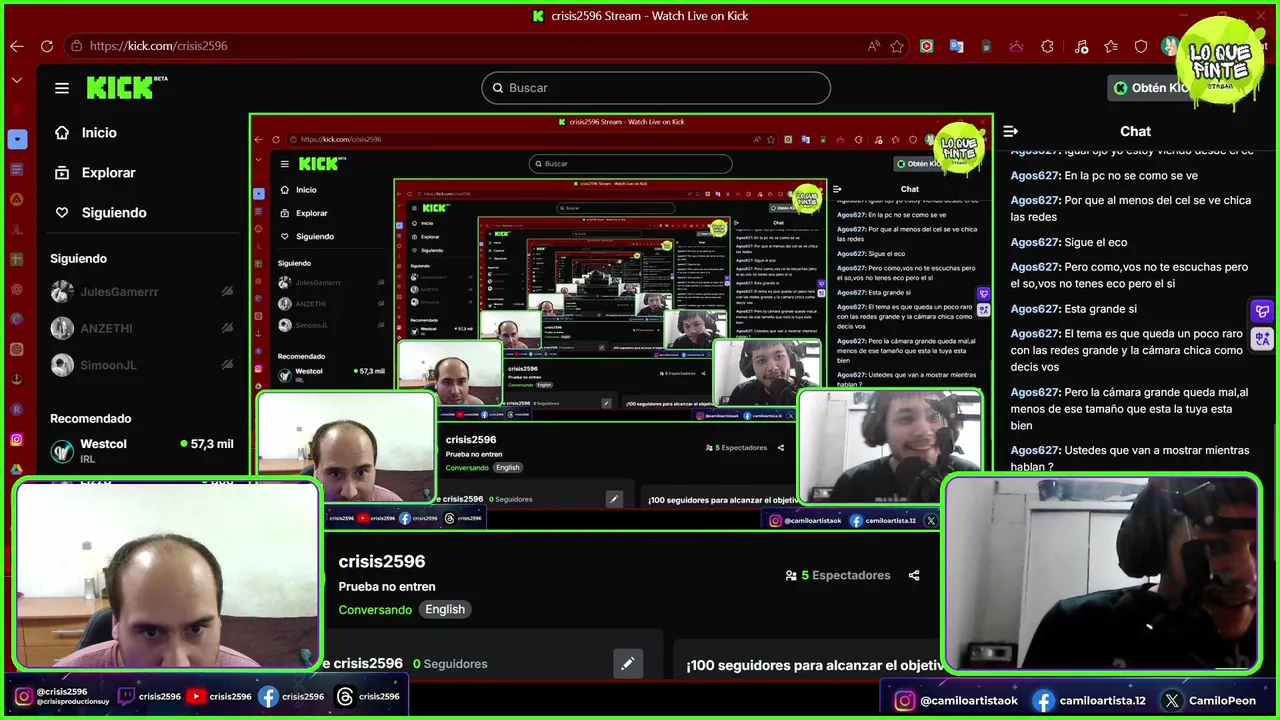This screenshot has height=720, width=1280.
Task: Reload the page with the refresh icon
Action: (47, 46)
